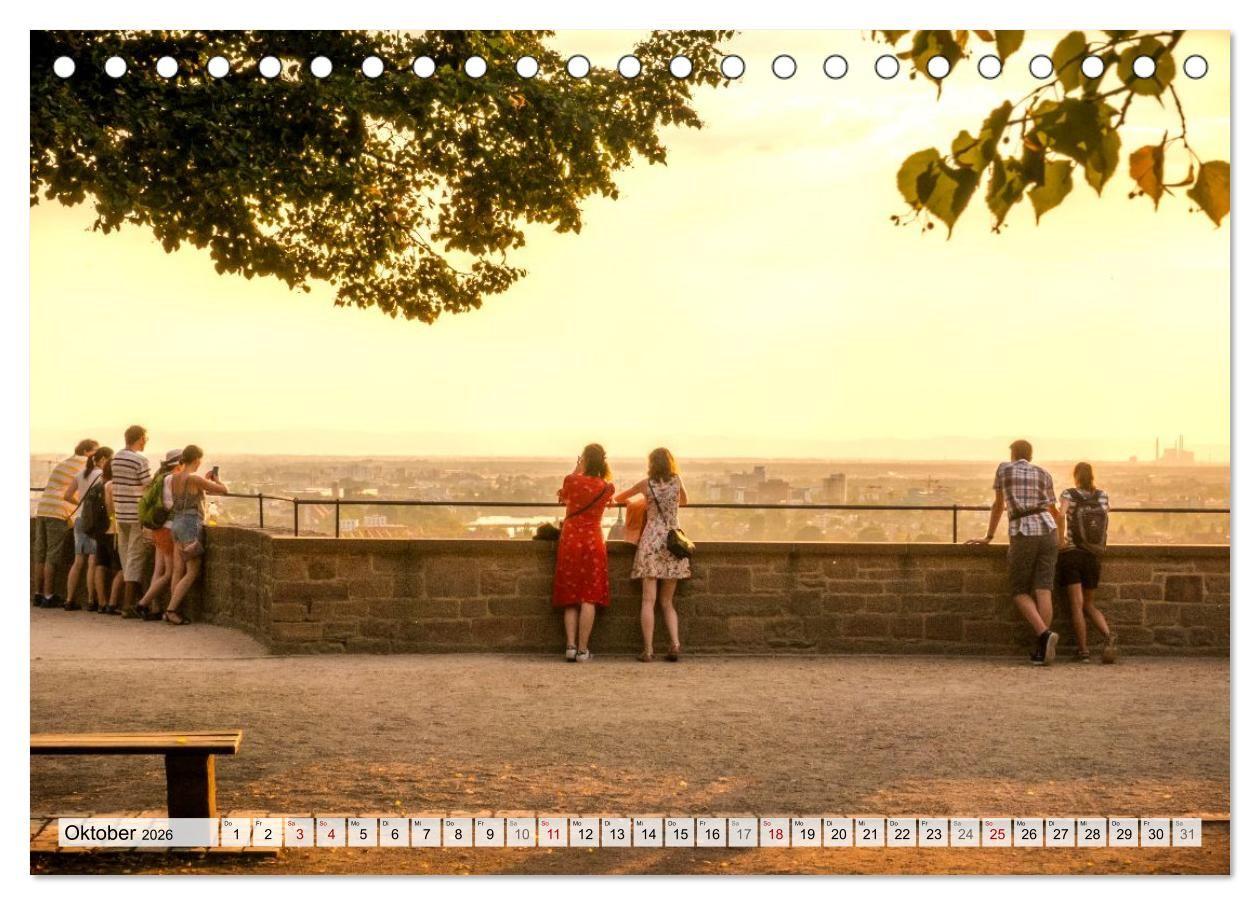Select the gray Saturday 17 cell

pyautogui.click(x=743, y=833)
